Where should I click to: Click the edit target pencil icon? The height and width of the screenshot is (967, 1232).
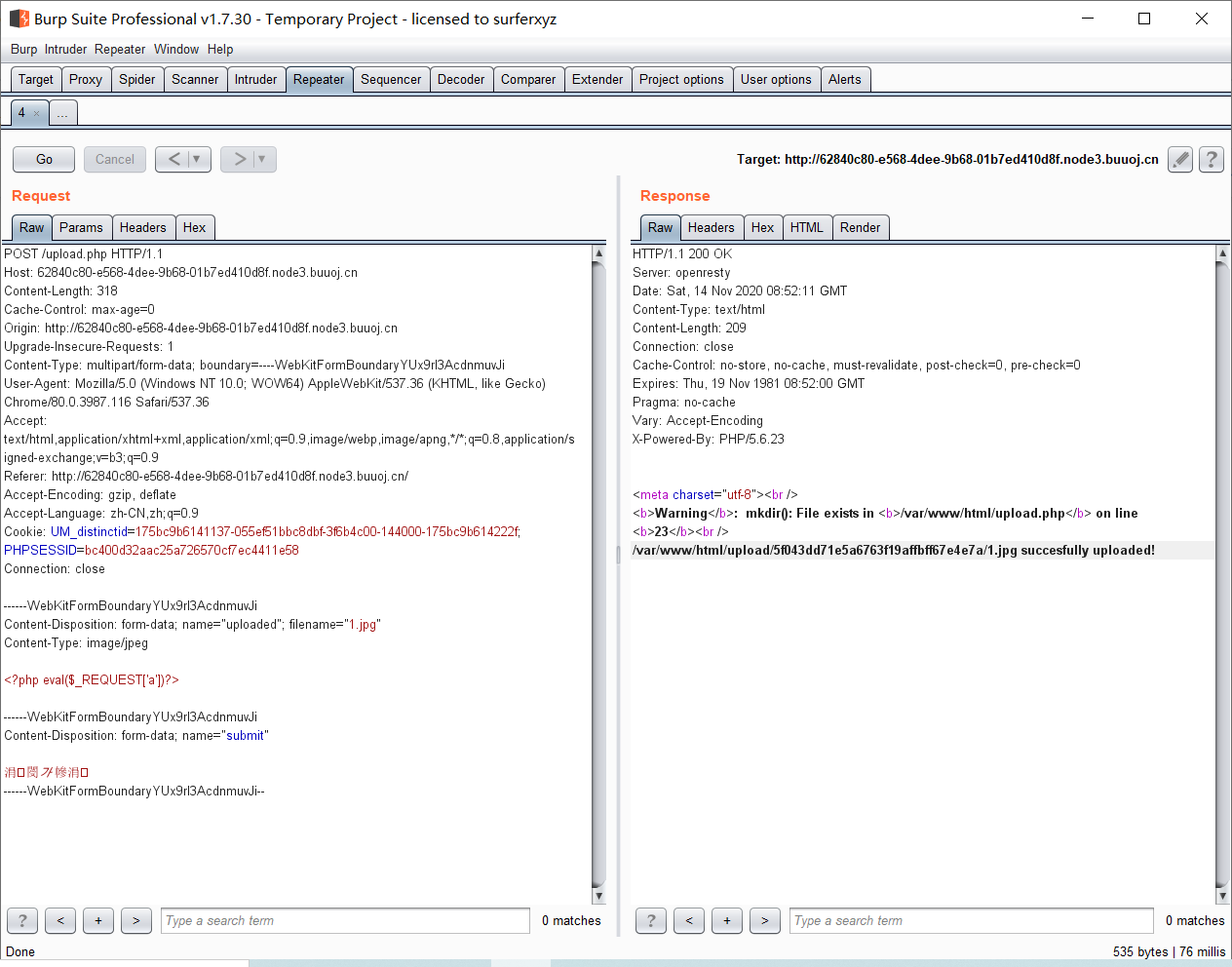click(1180, 159)
